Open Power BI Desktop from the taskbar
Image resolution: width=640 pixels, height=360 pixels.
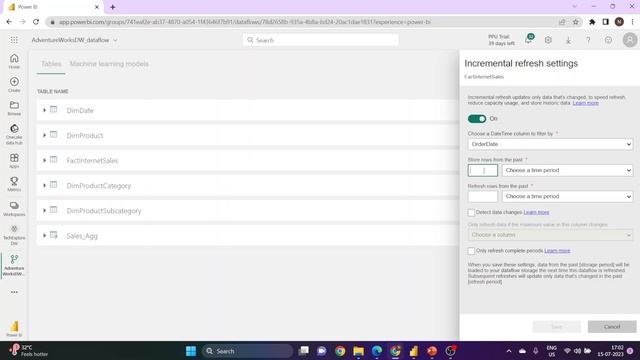click(413, 351)
